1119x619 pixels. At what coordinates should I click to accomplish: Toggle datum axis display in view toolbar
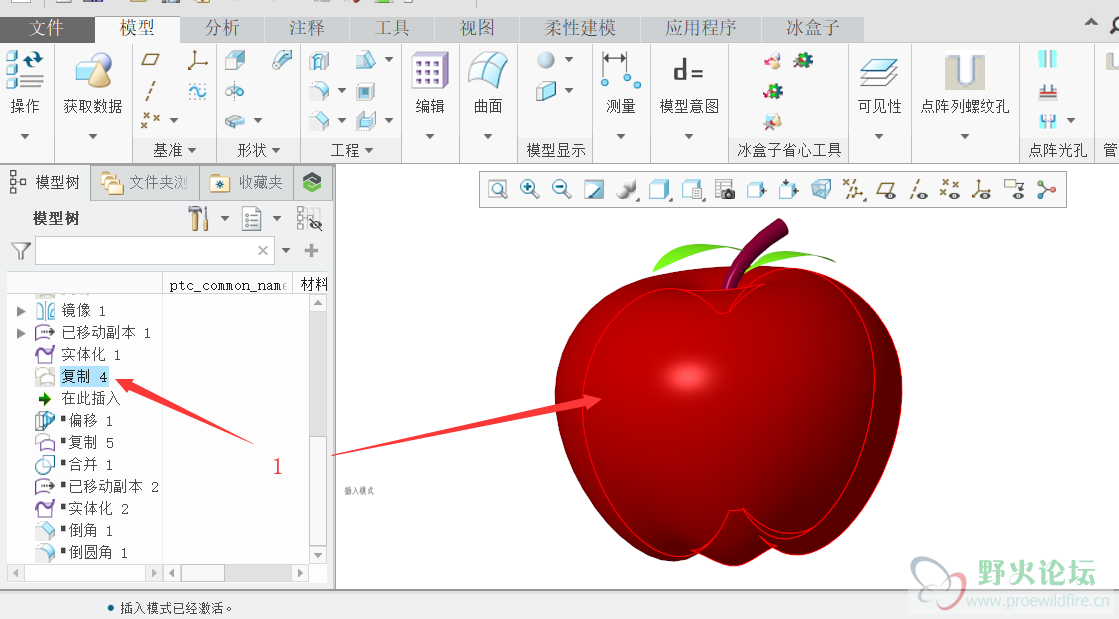(918, 190)
